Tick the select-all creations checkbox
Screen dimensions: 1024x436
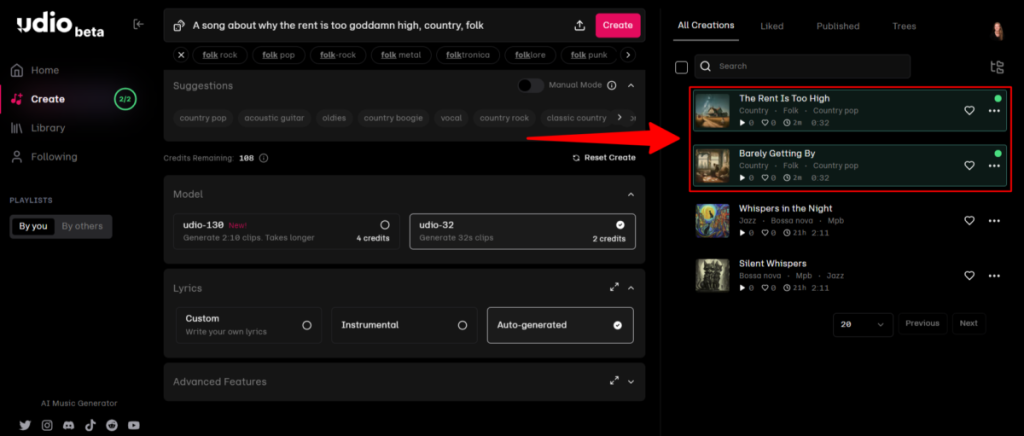point(681,67)
